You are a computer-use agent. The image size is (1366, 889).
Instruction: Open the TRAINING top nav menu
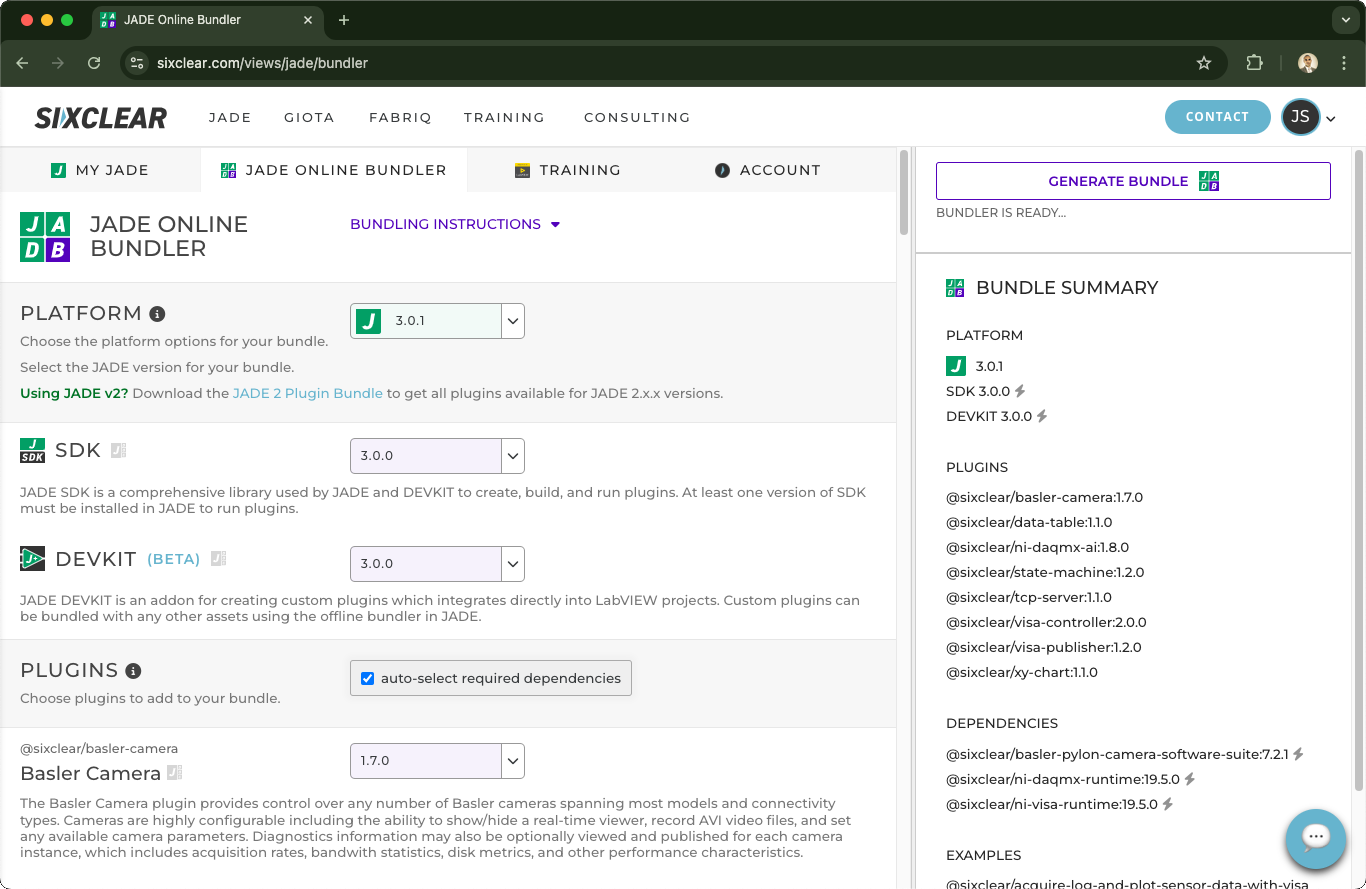tap(504, 117)
